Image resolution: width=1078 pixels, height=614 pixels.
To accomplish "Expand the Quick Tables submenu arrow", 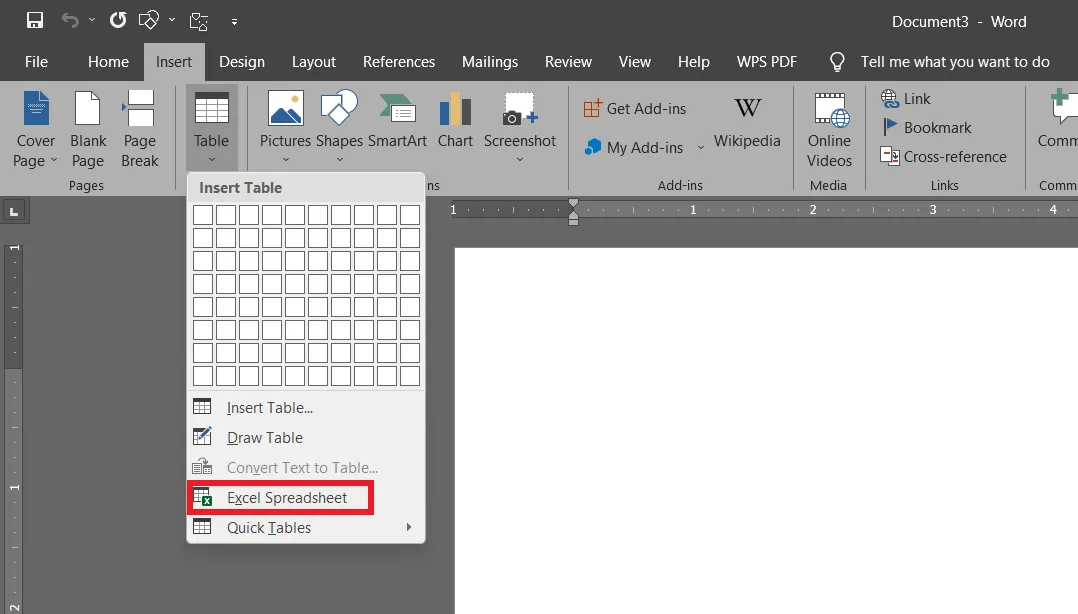I will [409, 527].
